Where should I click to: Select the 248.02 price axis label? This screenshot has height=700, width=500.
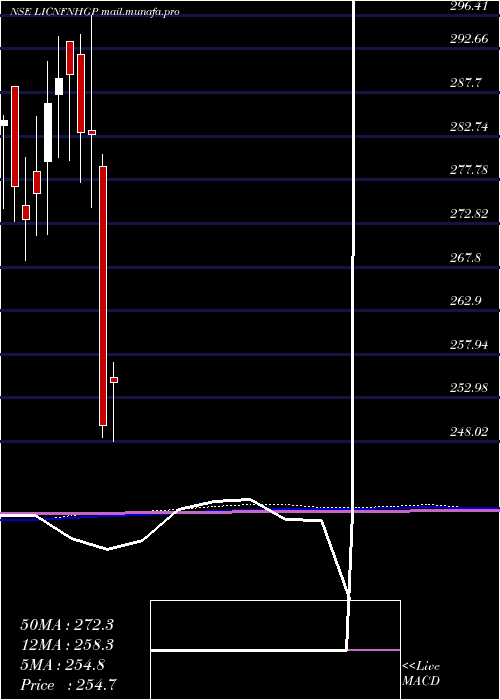(469, 432)
